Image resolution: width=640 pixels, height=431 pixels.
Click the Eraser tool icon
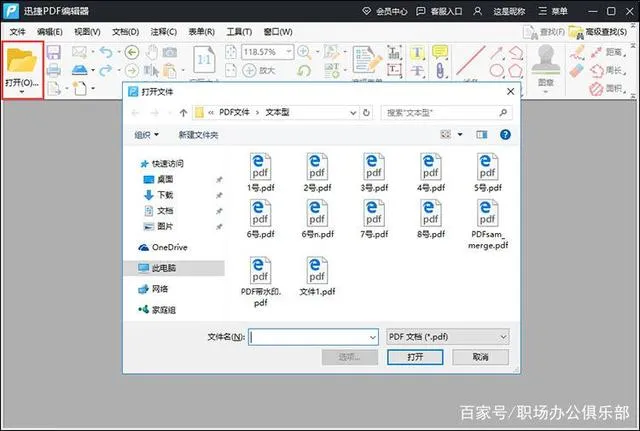[577, 71]
